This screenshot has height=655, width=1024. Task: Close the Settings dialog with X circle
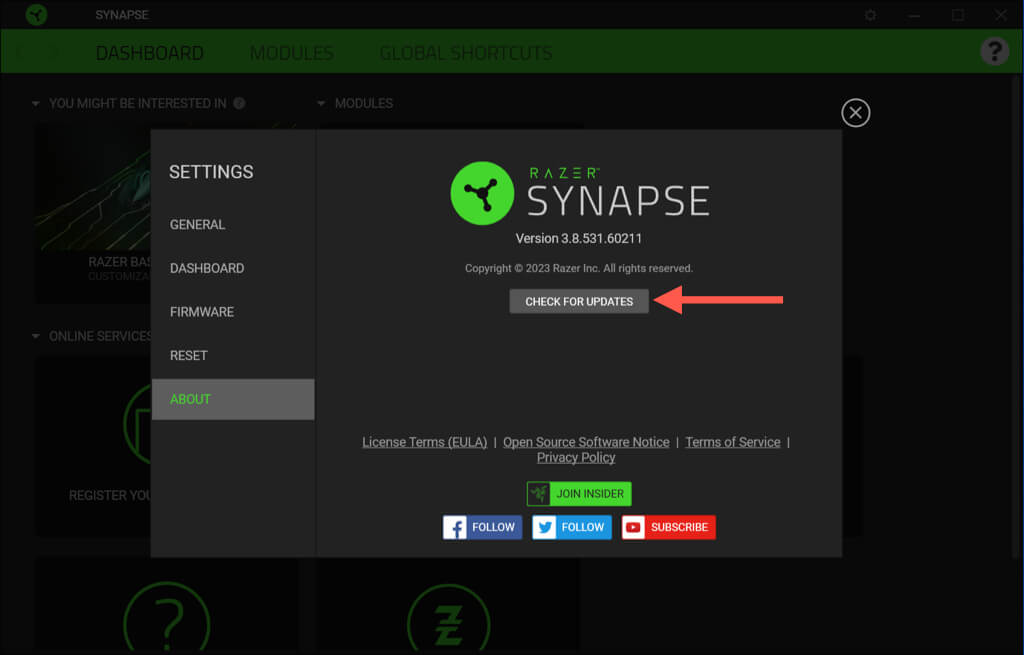[855, 113]
